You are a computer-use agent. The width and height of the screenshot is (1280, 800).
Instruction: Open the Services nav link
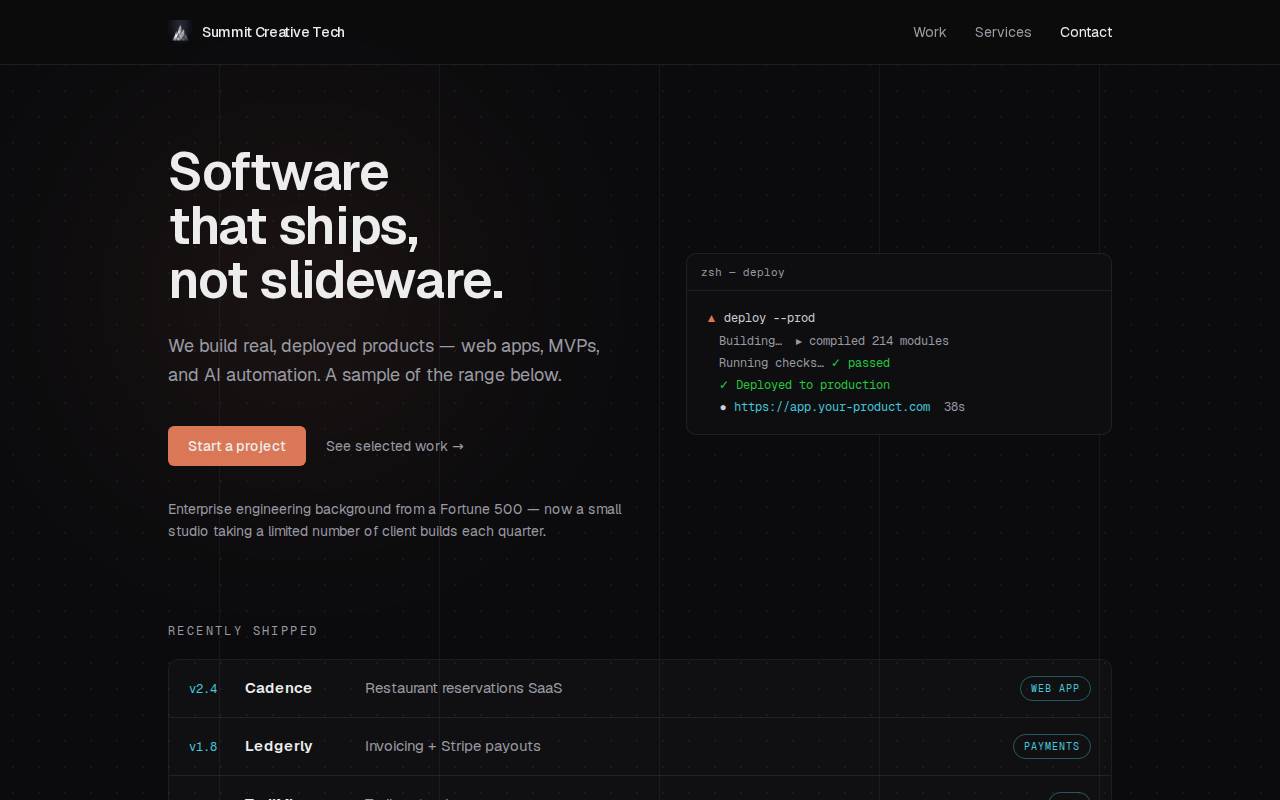coord(1003,32)
